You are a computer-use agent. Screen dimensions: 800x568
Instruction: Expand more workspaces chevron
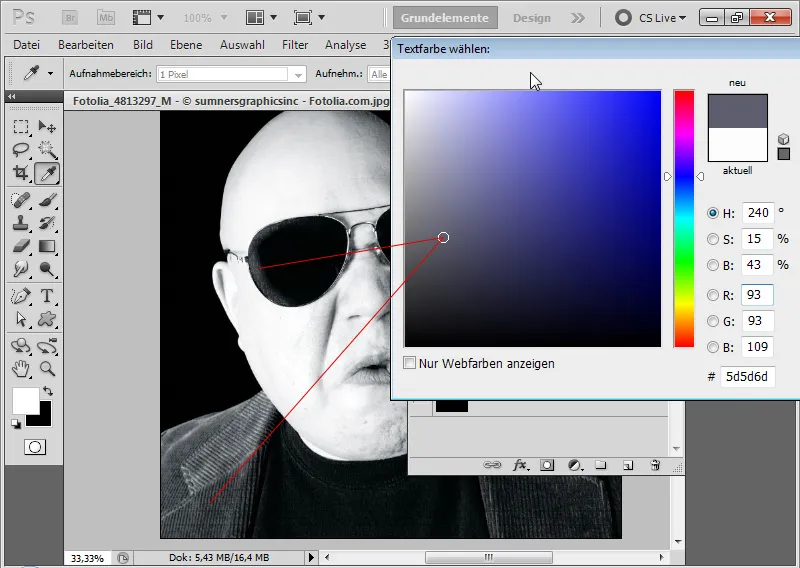[x=578, y=18]
